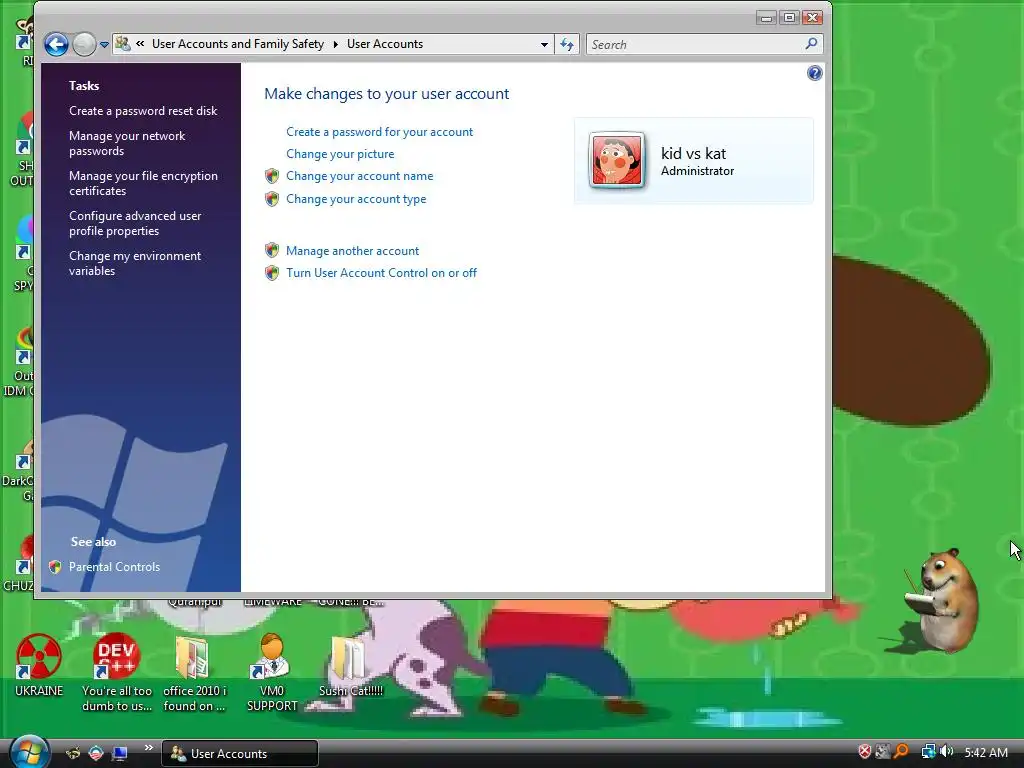1024x768 pixels.
Task: Click the kid vs kat account name
Action: pyautogui.click(x=693, y=153)
